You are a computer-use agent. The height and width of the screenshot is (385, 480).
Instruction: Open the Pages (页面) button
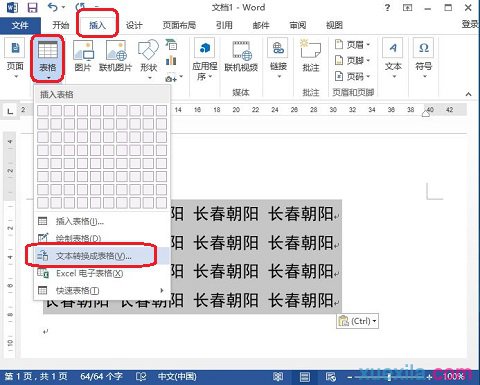[15, 58]
